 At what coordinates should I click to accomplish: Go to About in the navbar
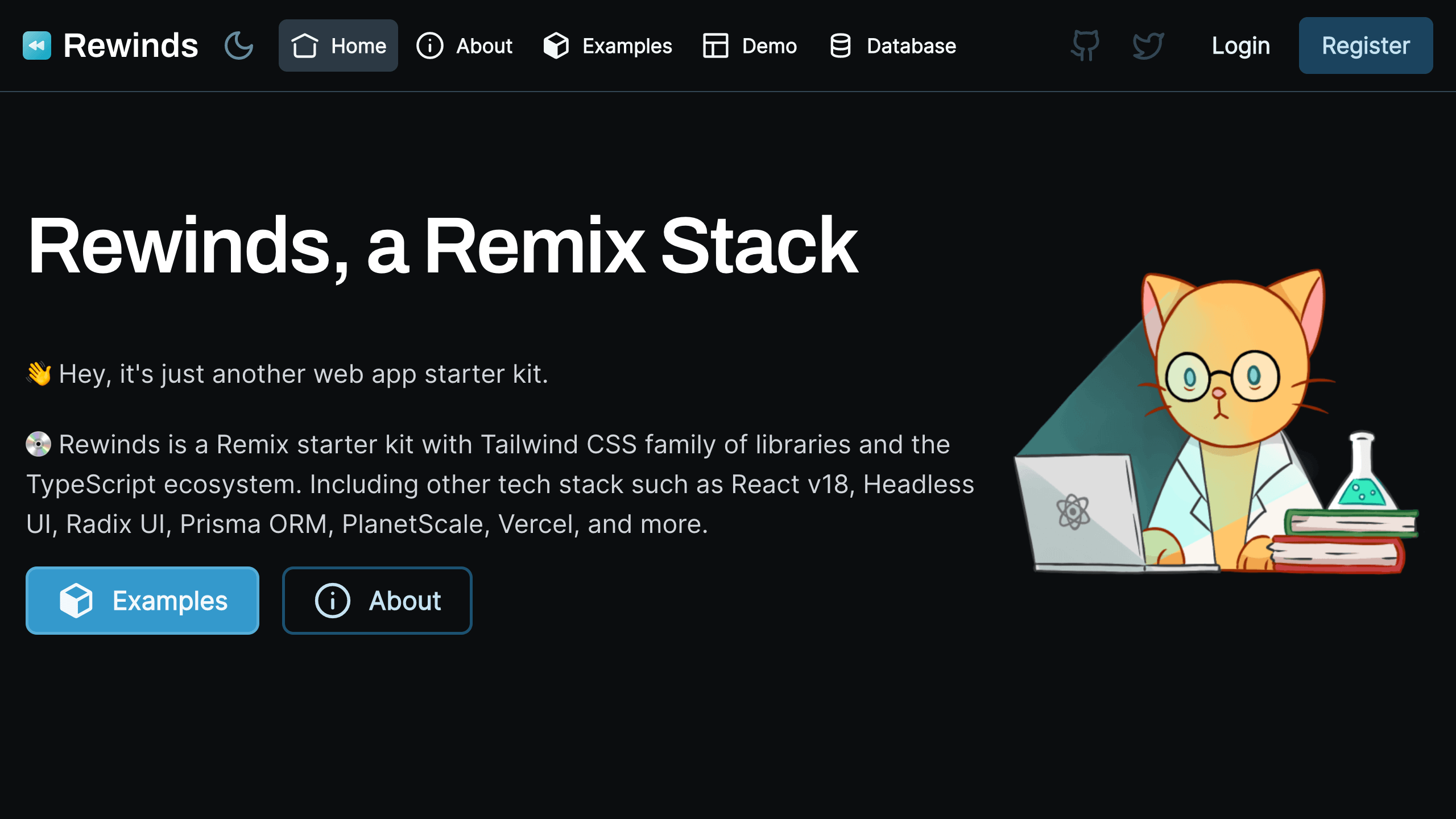tap(484, 45)
